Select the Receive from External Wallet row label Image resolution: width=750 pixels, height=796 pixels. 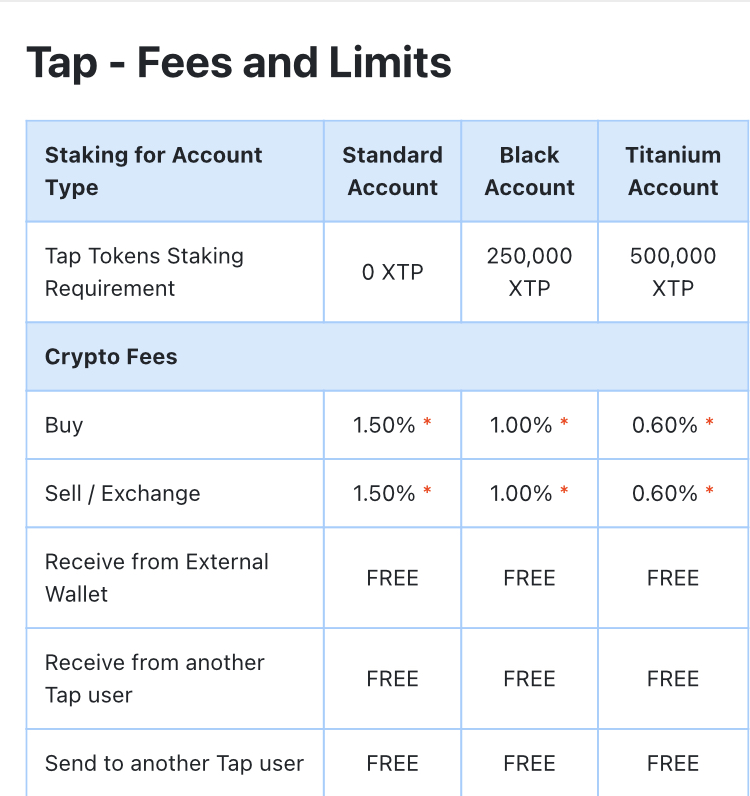[156, 578]
